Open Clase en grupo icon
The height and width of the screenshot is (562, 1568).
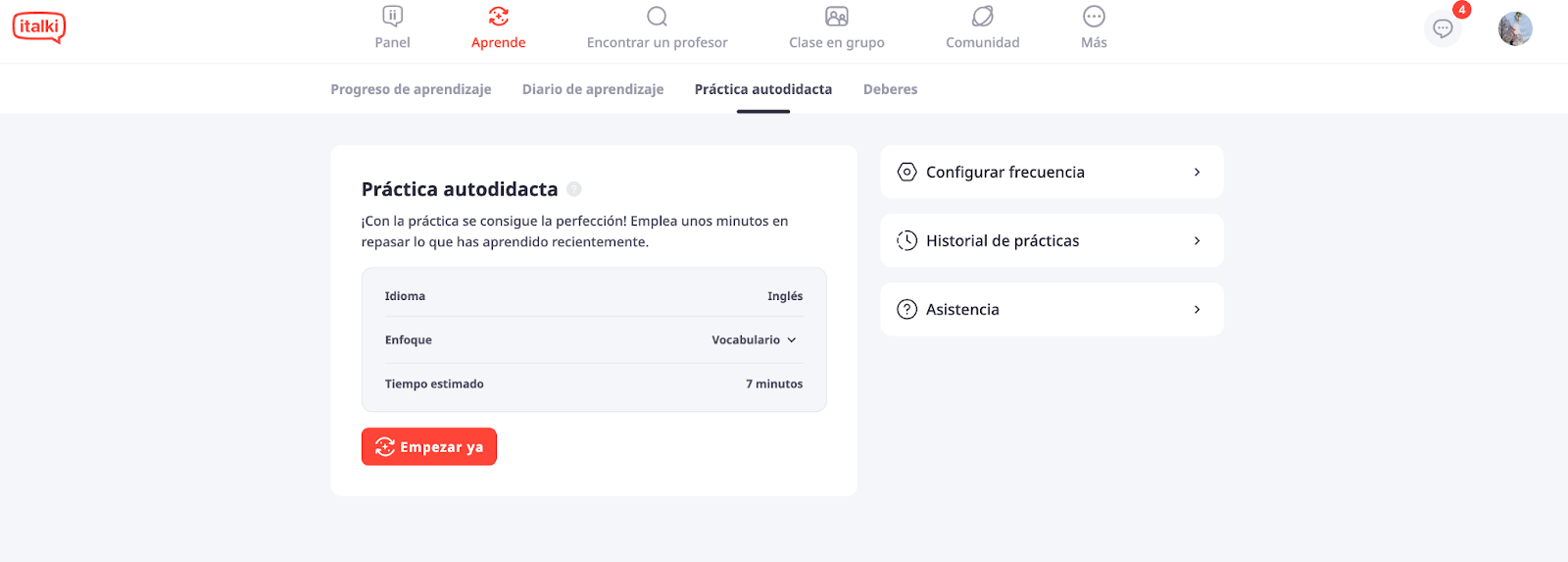836,16
